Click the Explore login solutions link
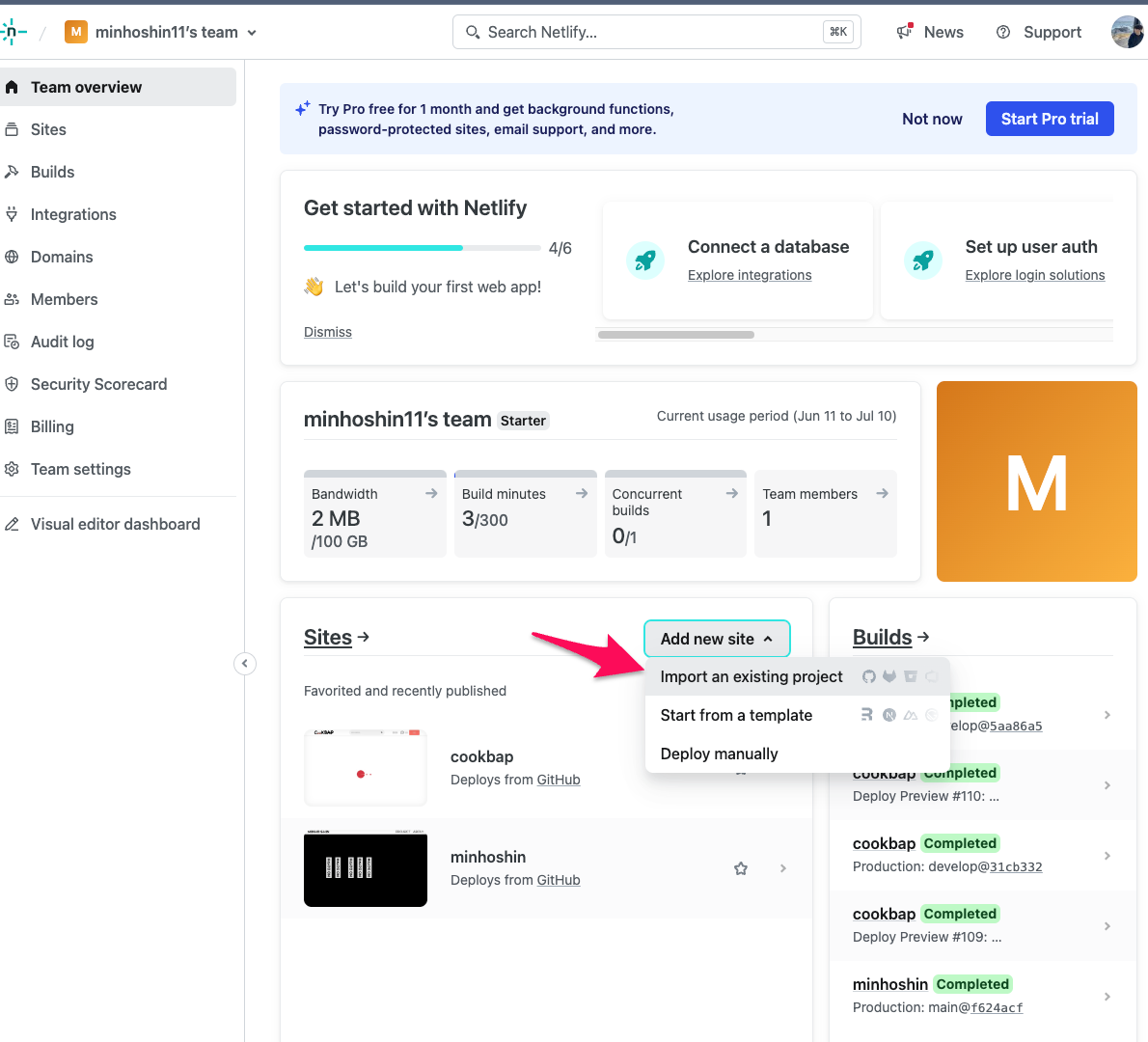1148x1042 pixels. tap(1034, 275)
